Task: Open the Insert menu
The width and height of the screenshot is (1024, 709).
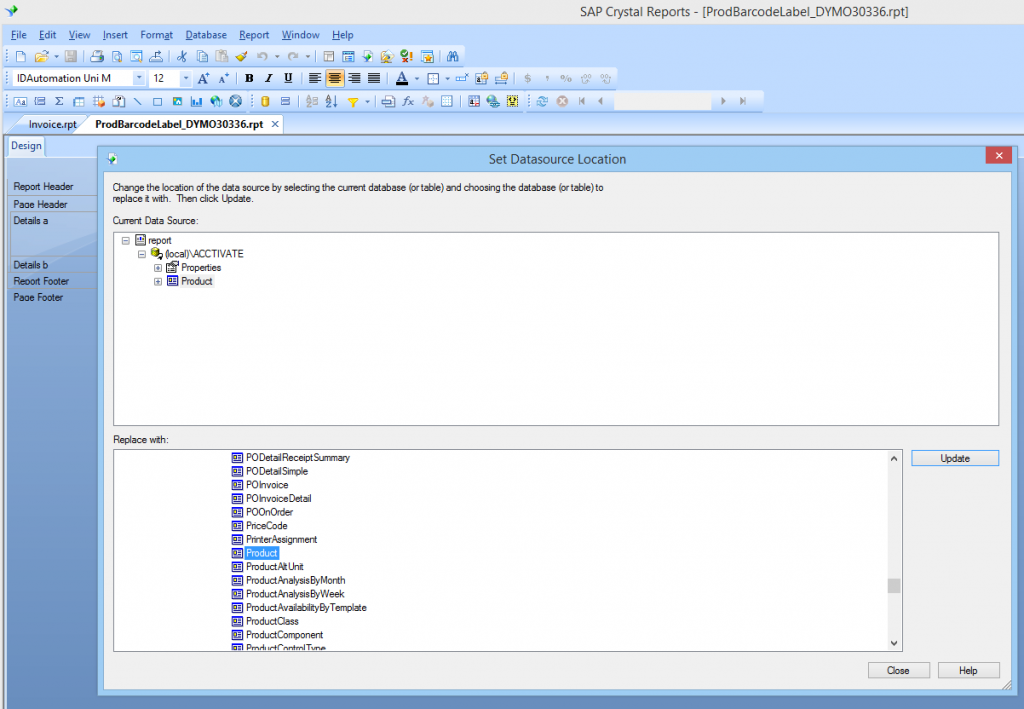Action: (x=115, y=35)
